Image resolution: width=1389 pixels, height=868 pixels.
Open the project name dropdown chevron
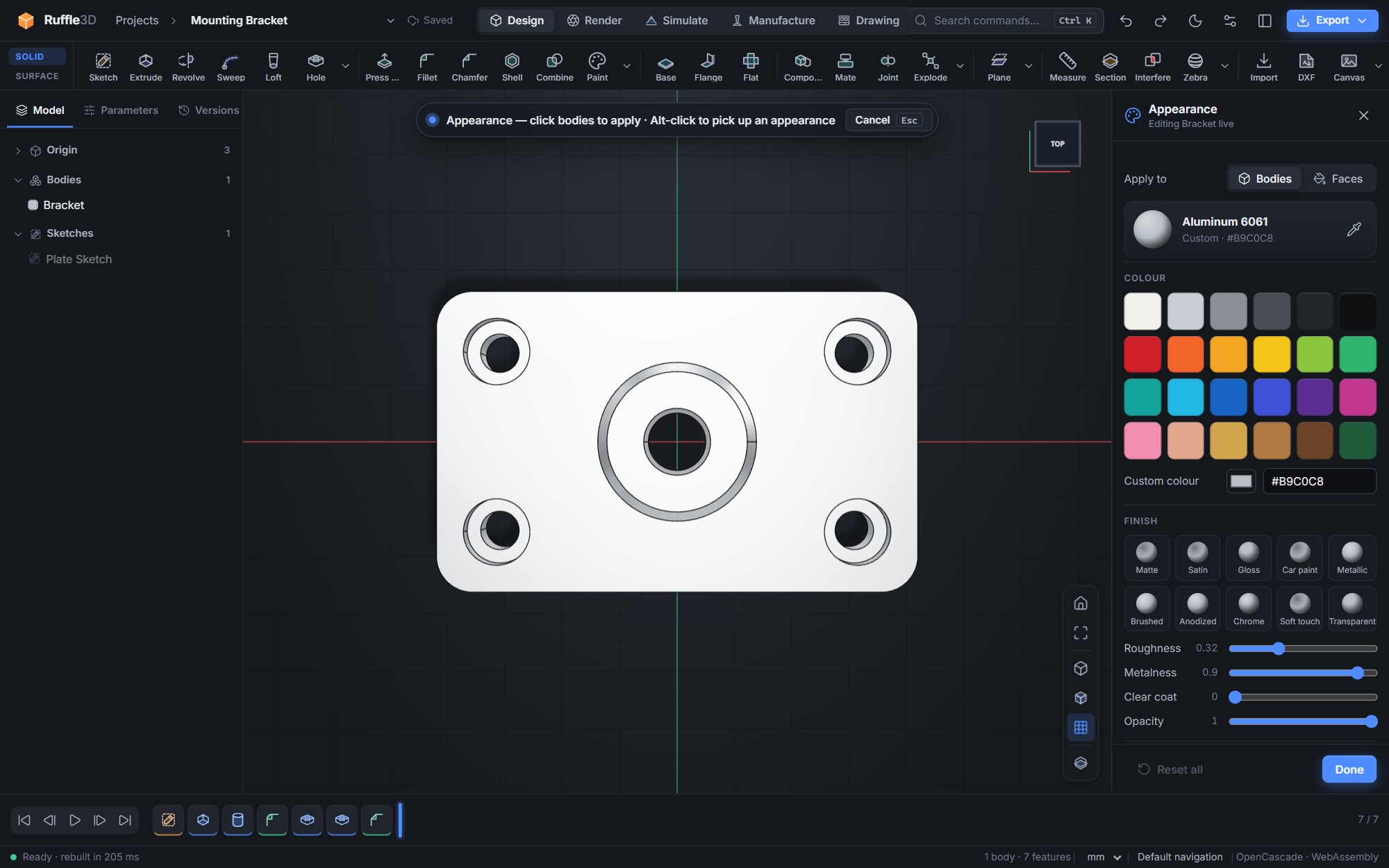coord(390,21)
